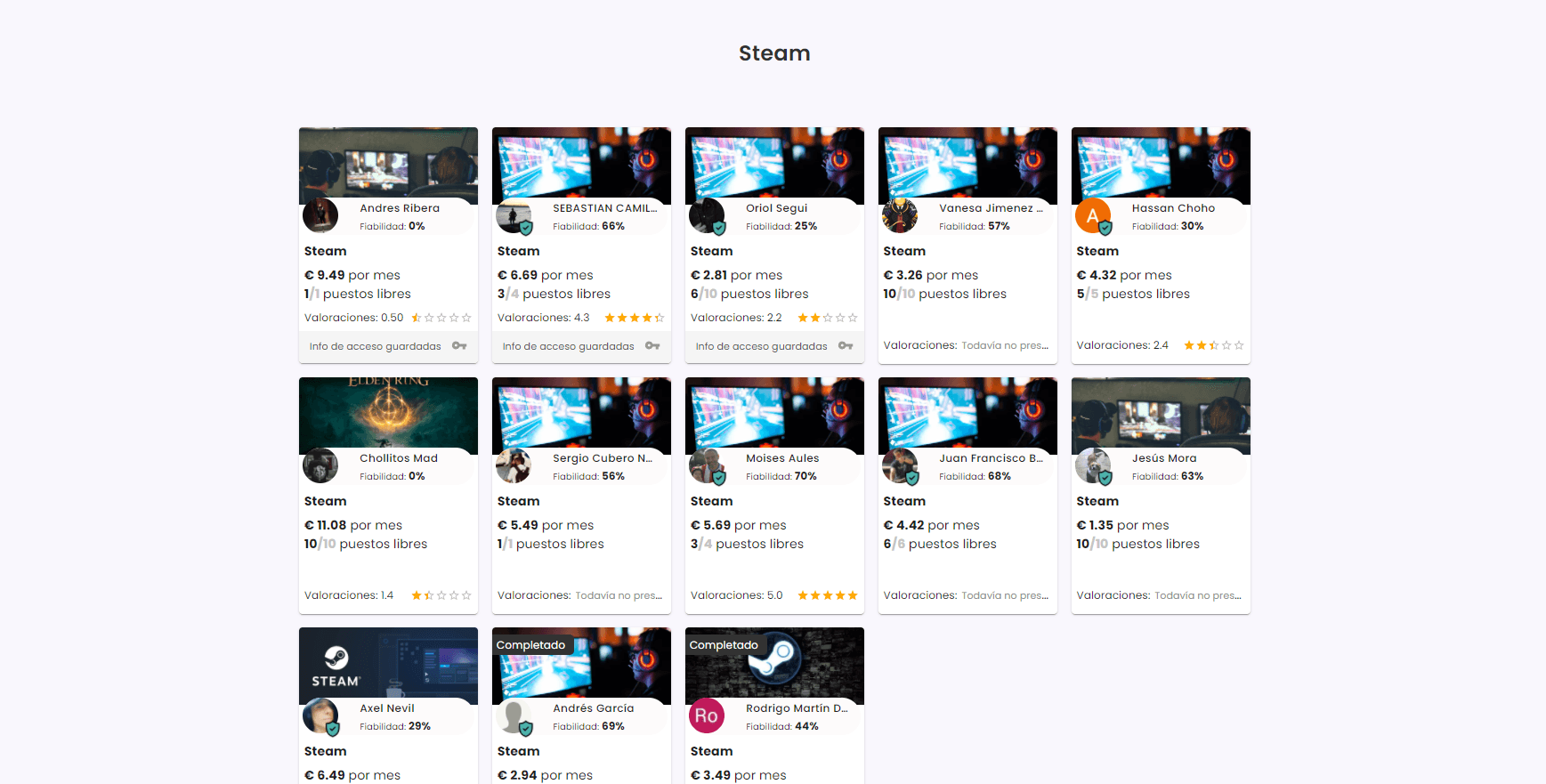Click the name Andres Ribera
1546x784 pixels.
[400, 208]
